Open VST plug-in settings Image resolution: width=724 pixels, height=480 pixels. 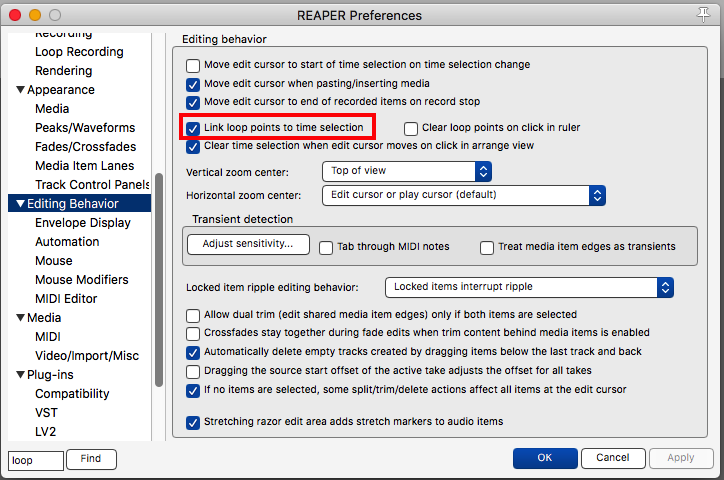tap(46, 413)
